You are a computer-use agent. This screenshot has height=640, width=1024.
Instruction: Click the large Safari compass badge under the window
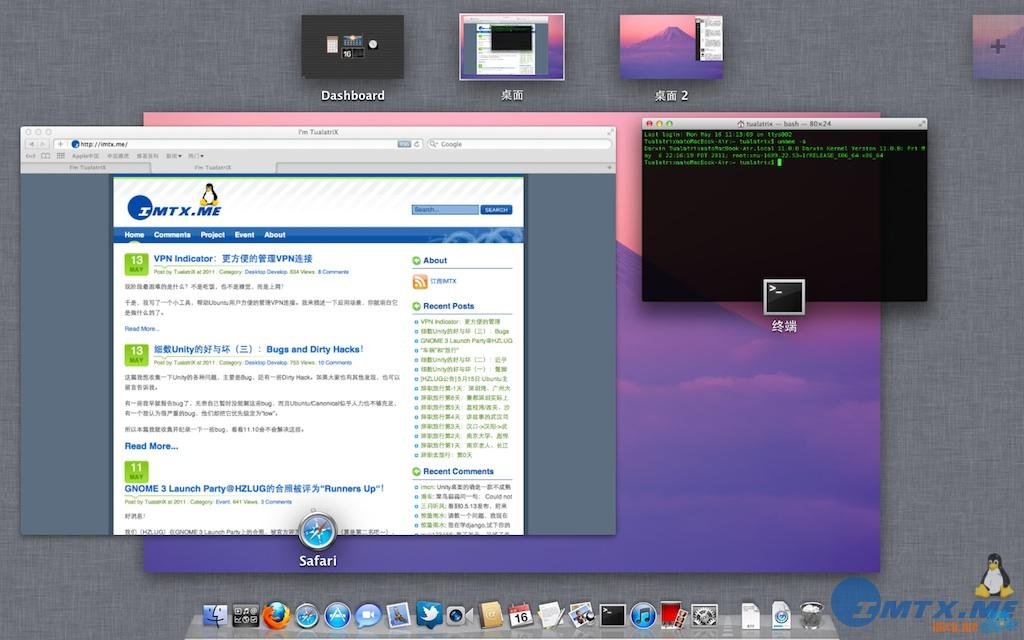[318, 532]
